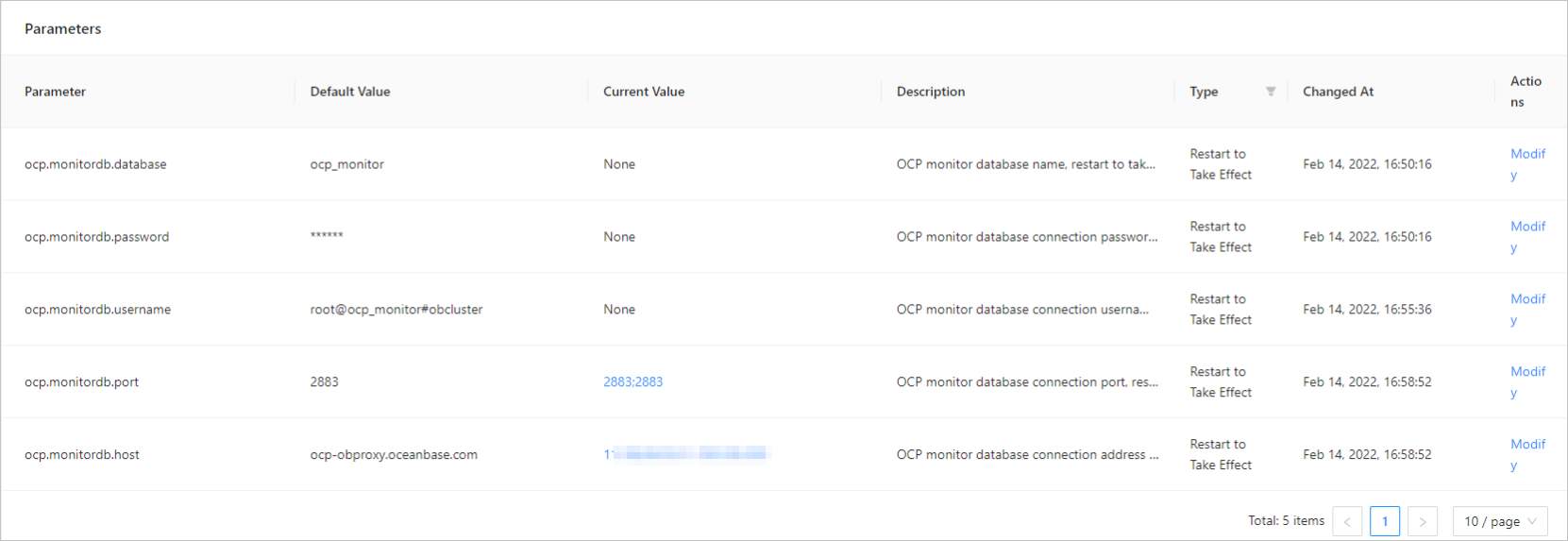
Task: Go to next page arrow
Action: click(1422, 521)
